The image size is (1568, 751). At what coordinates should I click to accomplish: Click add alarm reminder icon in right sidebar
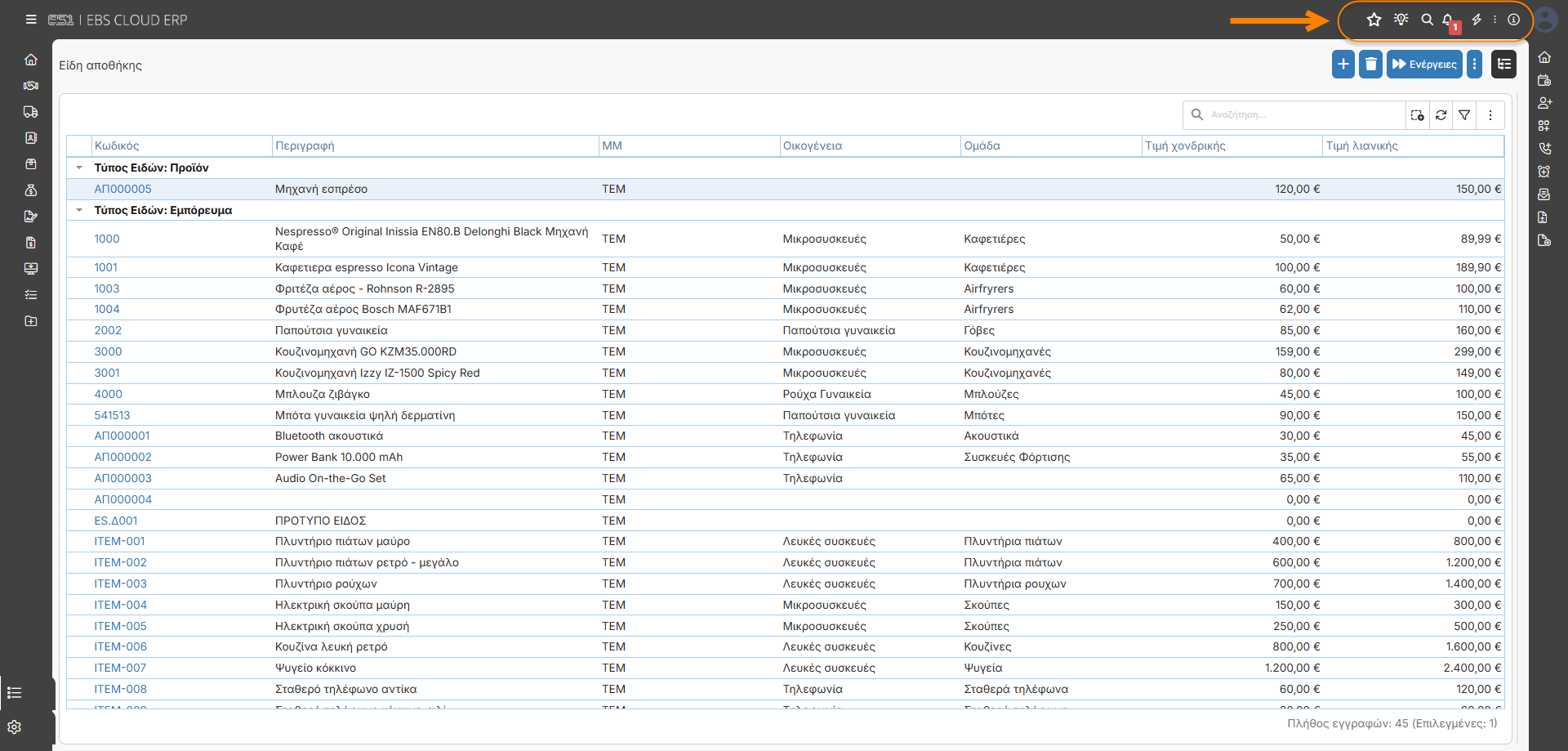point(1544,172)
